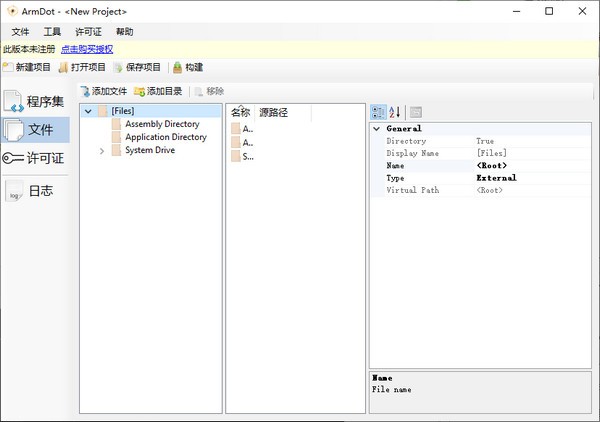Switch to the 程序集 section
The width and height of the screenshot is (600, 422).
34,101
